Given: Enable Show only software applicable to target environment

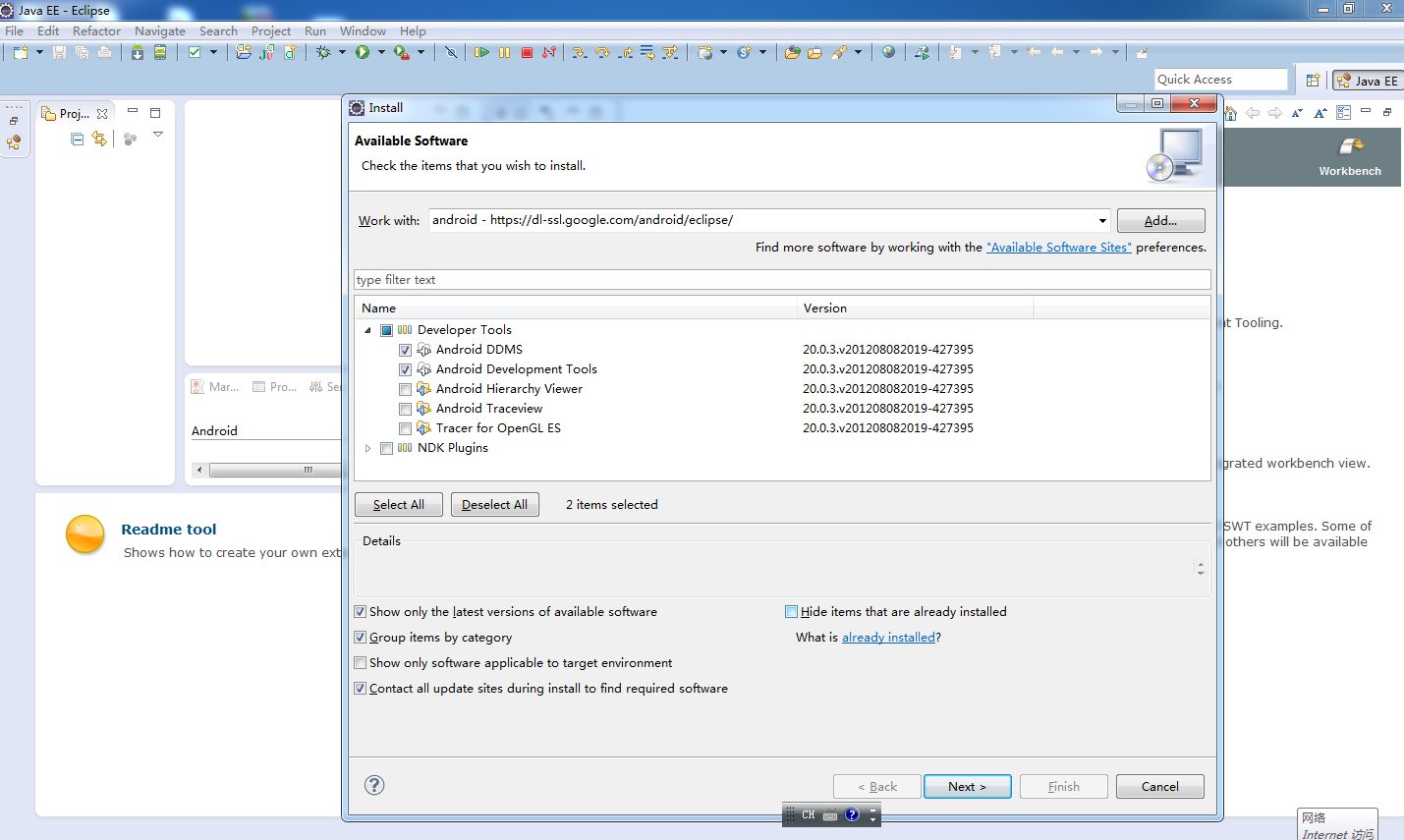Looking at the screenshot, I should [x=361, y=662].
